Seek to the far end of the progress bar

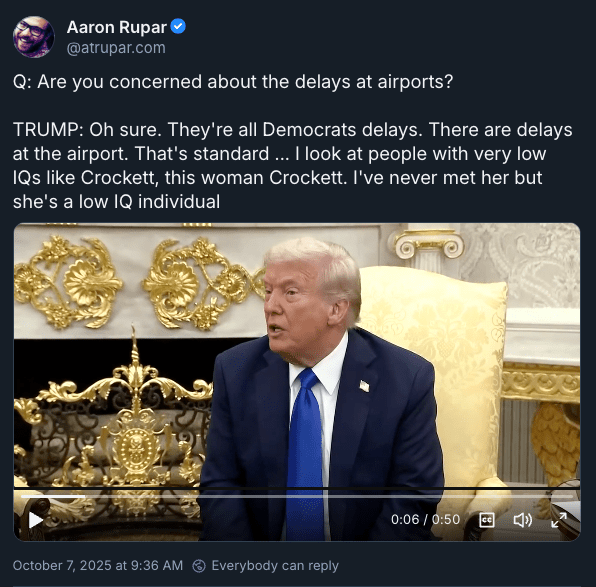[x=570, y=496]
